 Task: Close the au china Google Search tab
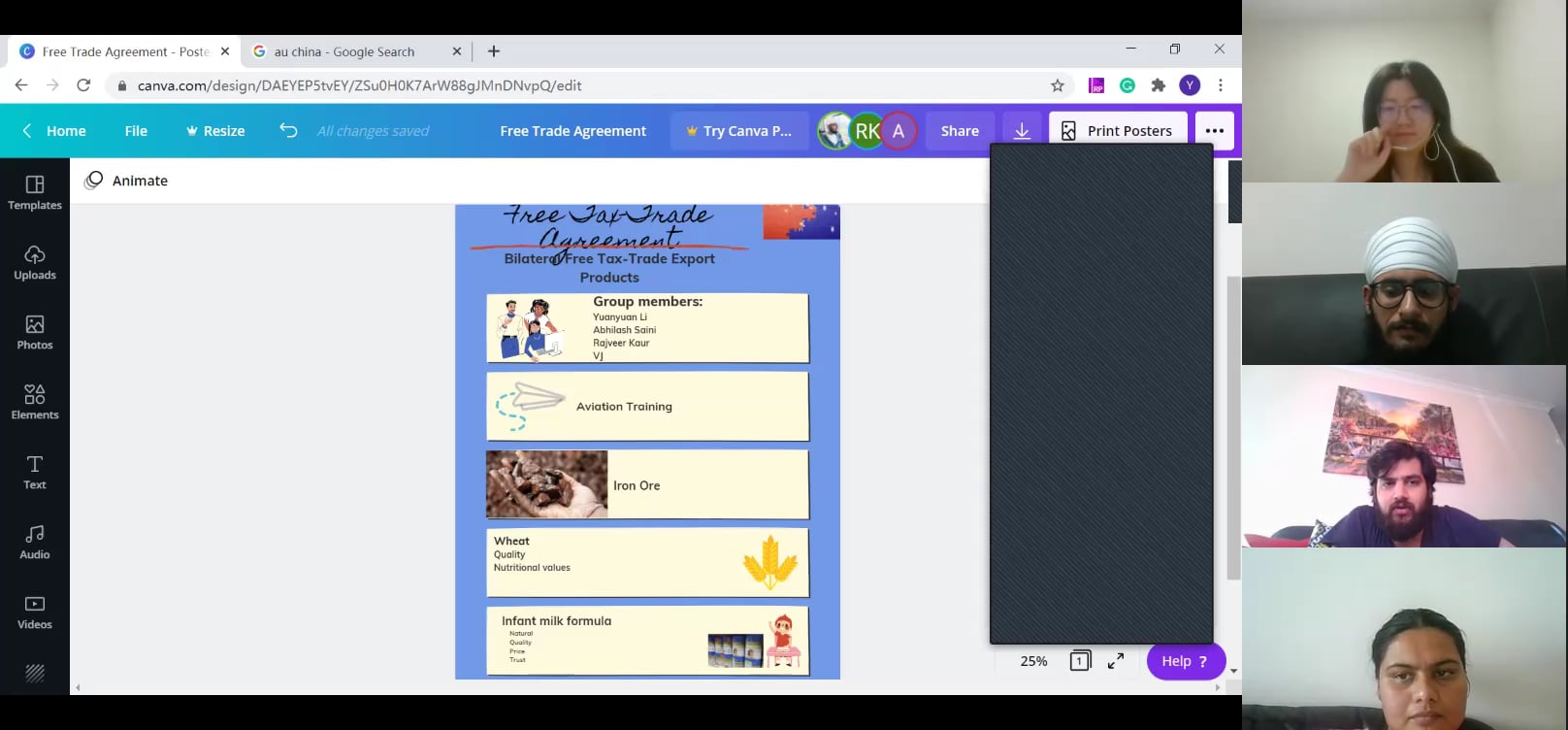(457, 51)
